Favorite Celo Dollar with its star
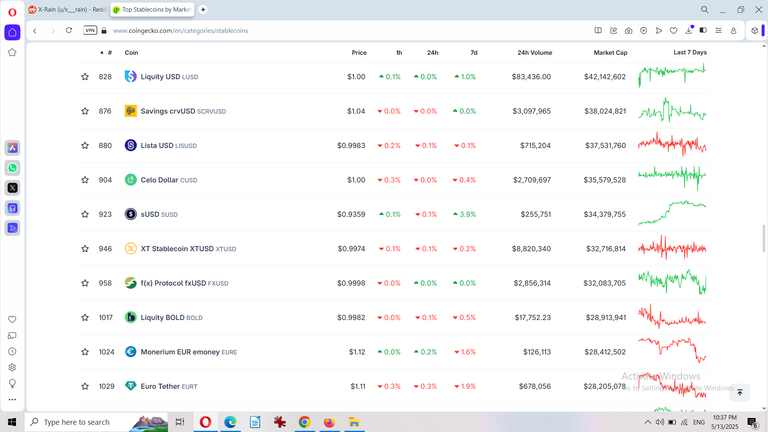This screenshot has width=768, height=432. pos(85,180)
